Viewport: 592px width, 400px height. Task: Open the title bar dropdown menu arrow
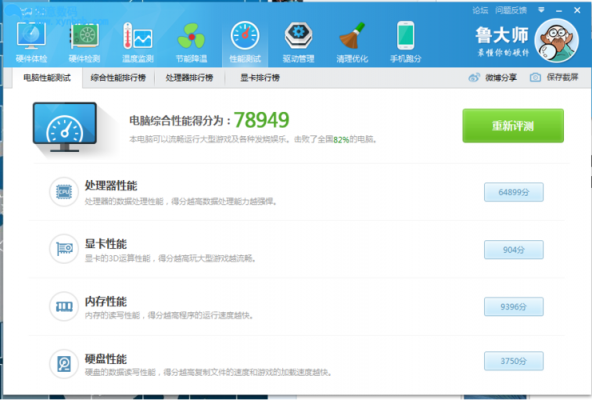point(541,10)
